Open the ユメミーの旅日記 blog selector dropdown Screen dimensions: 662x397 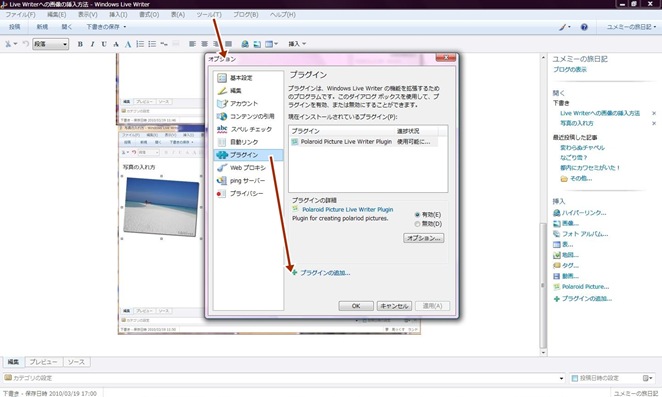tap(631, 27)
